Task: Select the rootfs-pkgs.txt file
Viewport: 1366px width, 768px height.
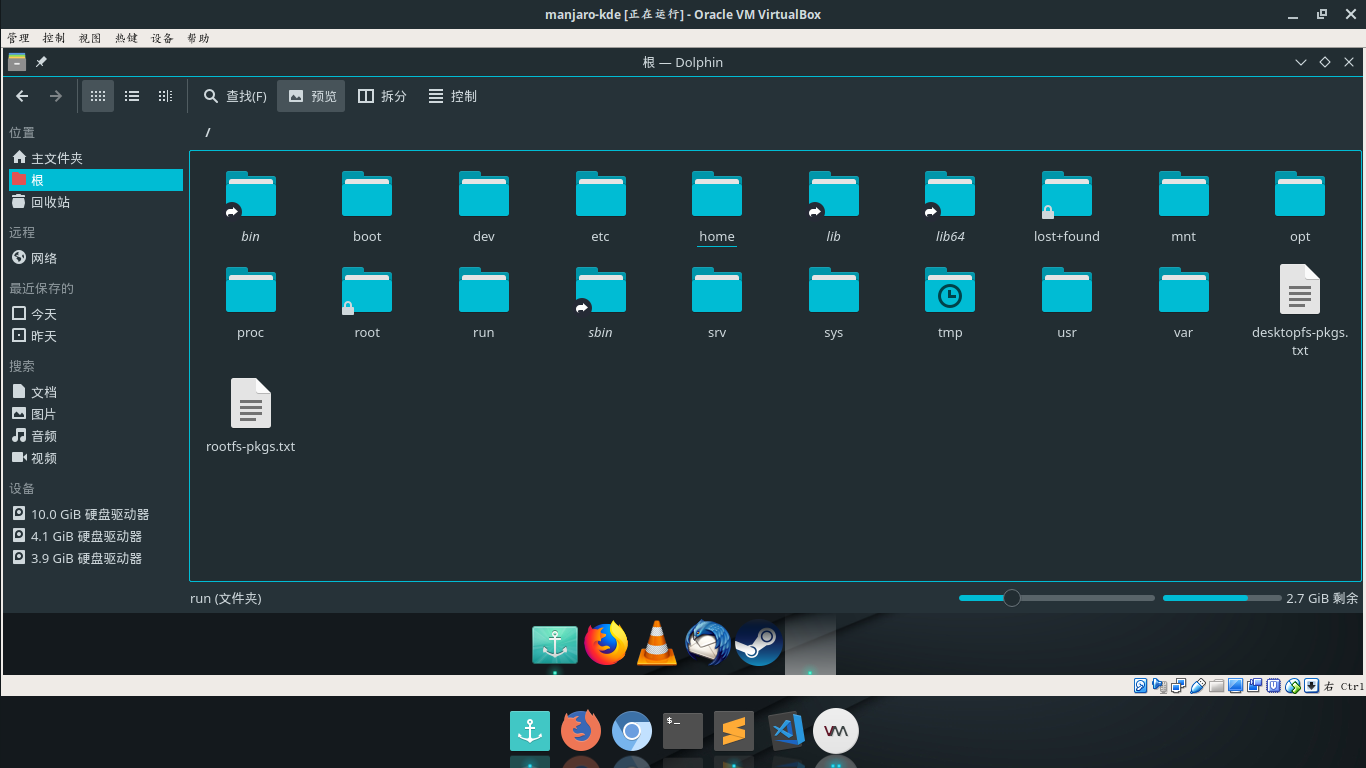Action: pos(251,416)
